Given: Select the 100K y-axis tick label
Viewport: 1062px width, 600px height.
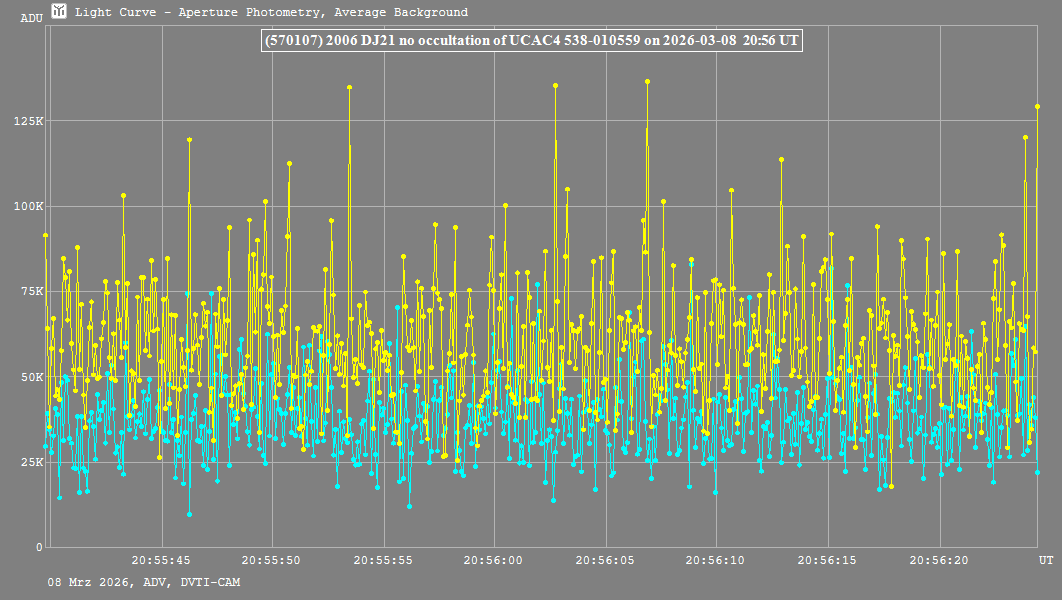Looking at the screenshot, I should click(28, 206).
